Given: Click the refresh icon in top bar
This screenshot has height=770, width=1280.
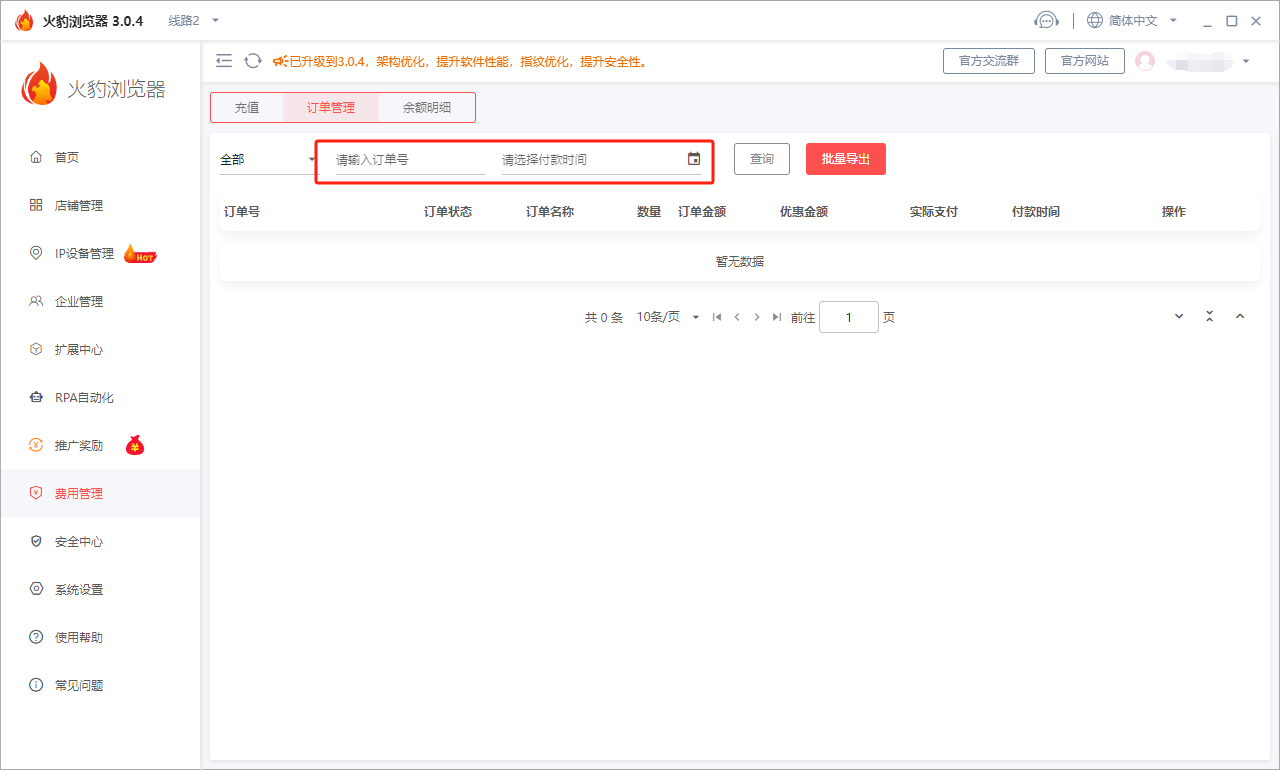Looking at the screenshot, I should [253, 61].
